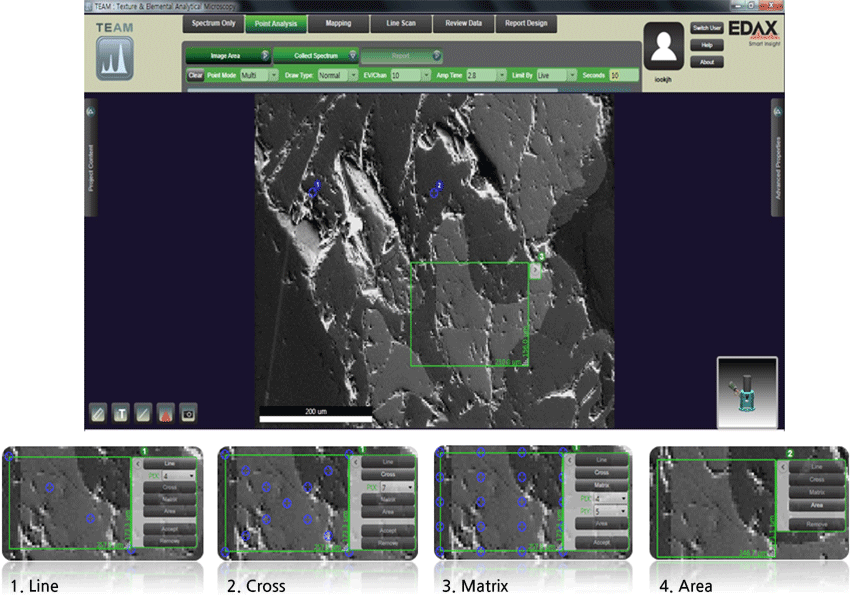Select the Text annotation tool
851x600 pixels.
tap(120, 413)
